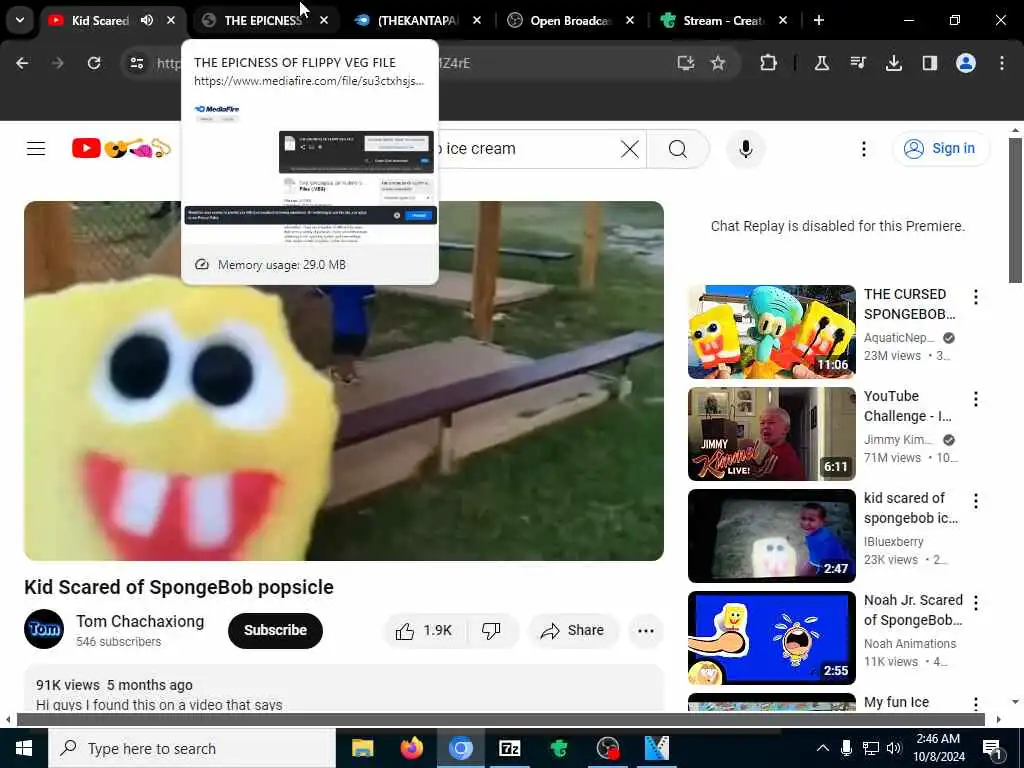Open options for Noah Animations video

click(x=976, y=603)
